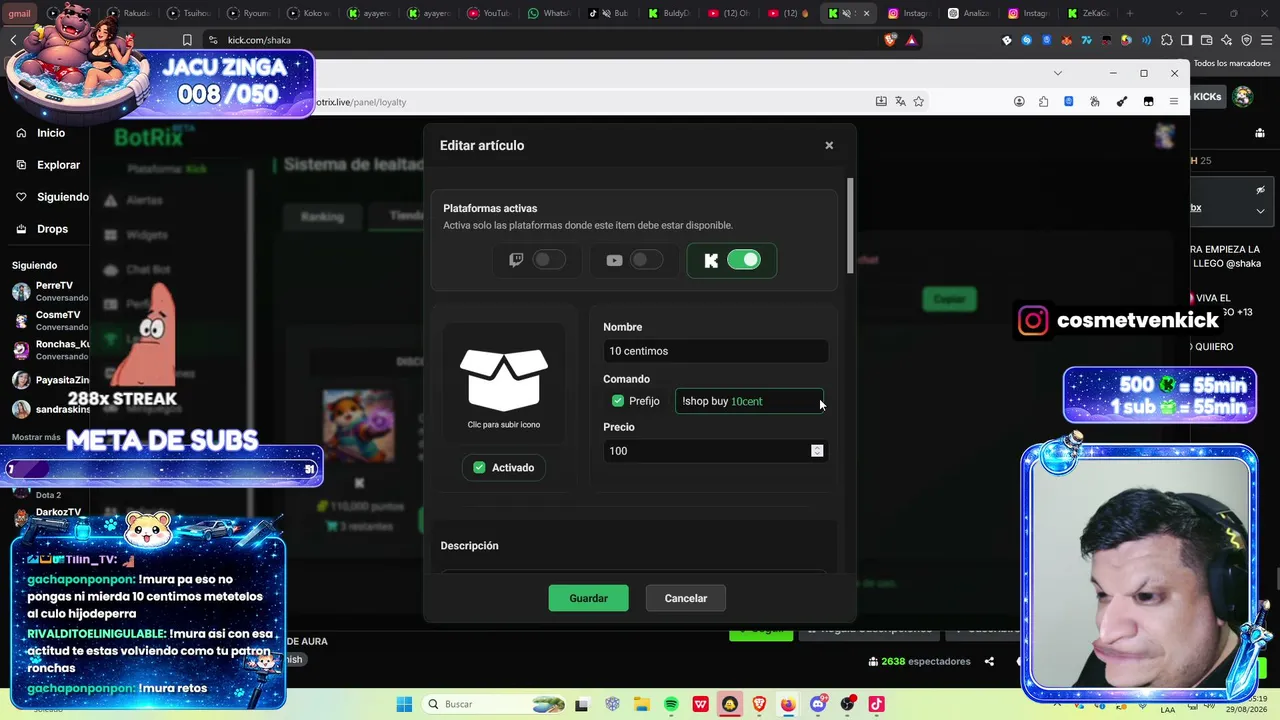Image resolution: width=1280 pixels, height=720 pixels.
Task: Switch to the WhatsApp browser tab
Action: pos(548,13)
